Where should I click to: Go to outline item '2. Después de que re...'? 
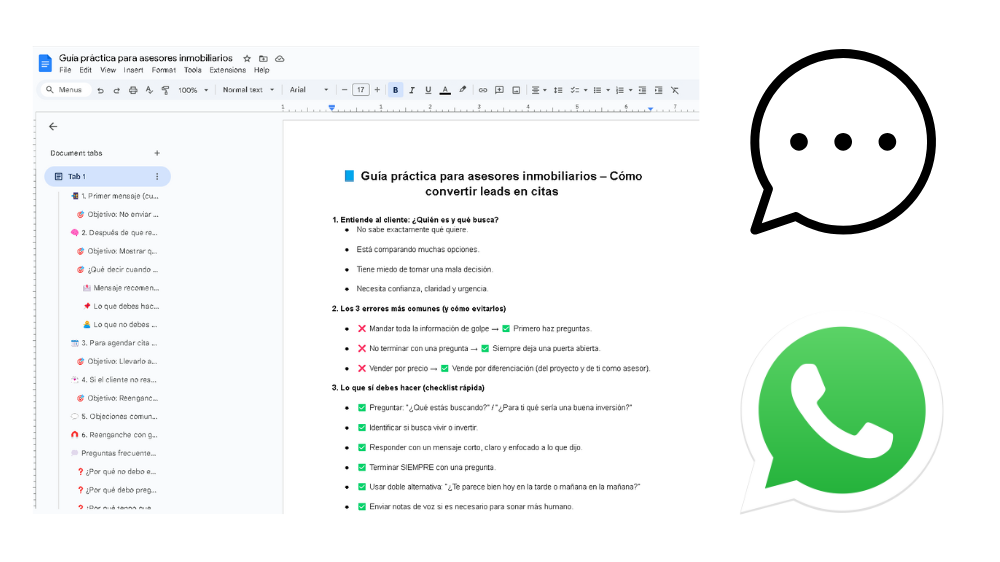pyautogui.click(x=114, y=233)
